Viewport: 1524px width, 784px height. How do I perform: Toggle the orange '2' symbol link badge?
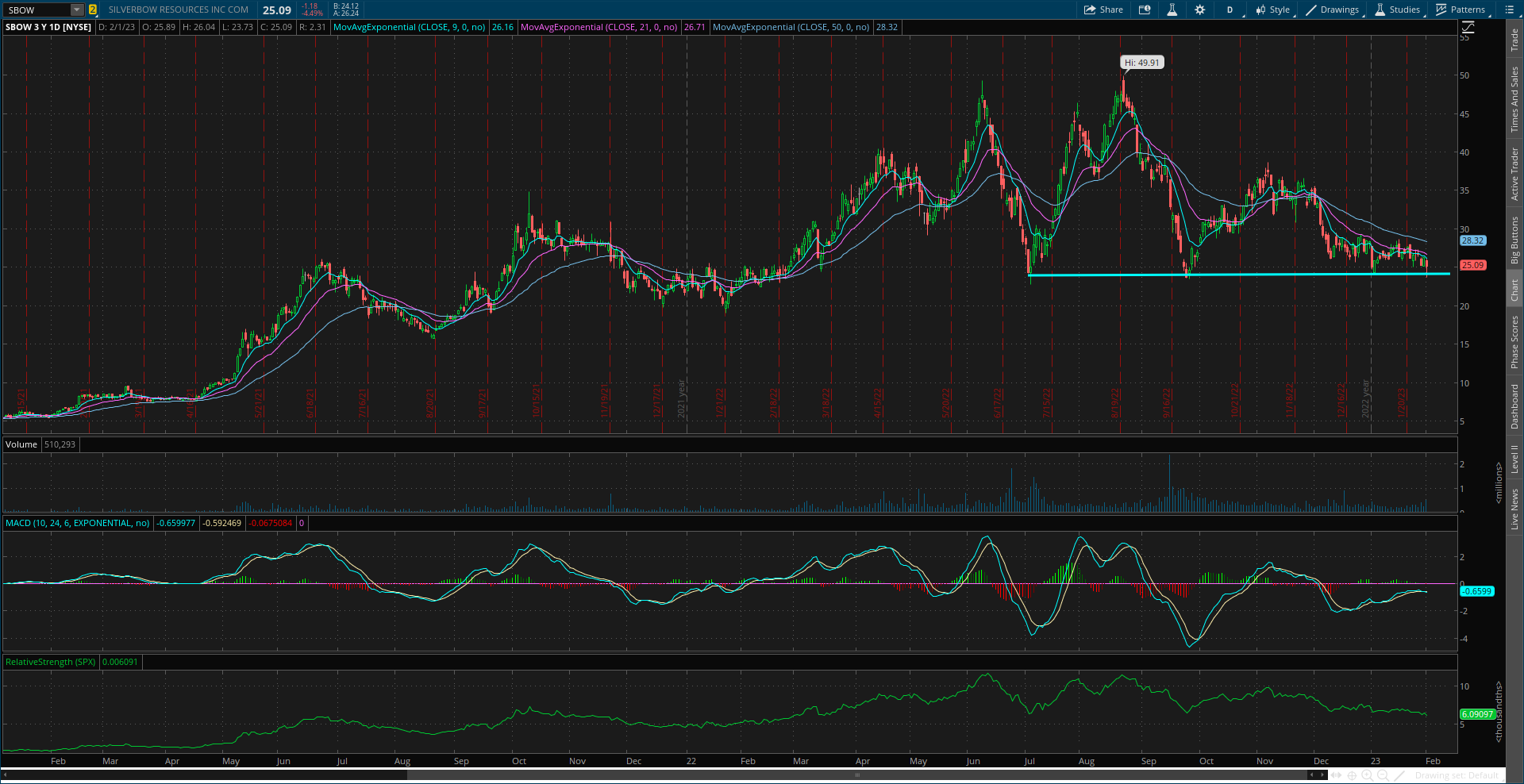92,10
